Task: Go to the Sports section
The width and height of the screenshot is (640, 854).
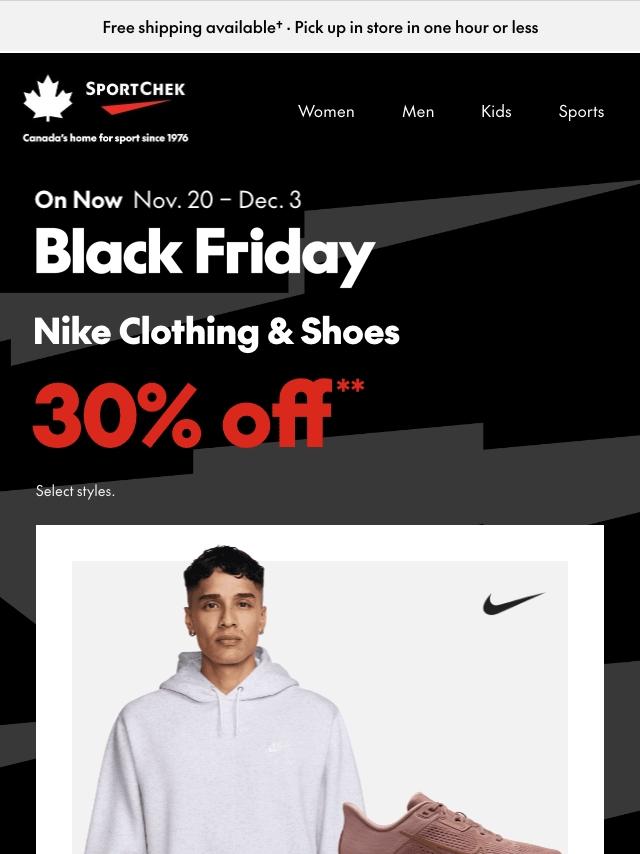Action: tap(581, 112)
